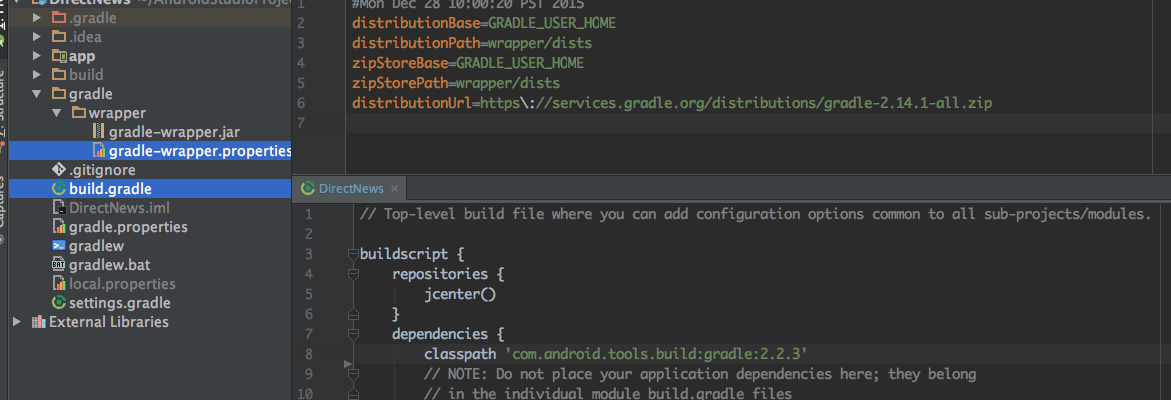This screenshot has height=400, width=1171.
Task: Click the gradle-2.14.1-all.zip distribution URL text
Action: pos(736,102)
